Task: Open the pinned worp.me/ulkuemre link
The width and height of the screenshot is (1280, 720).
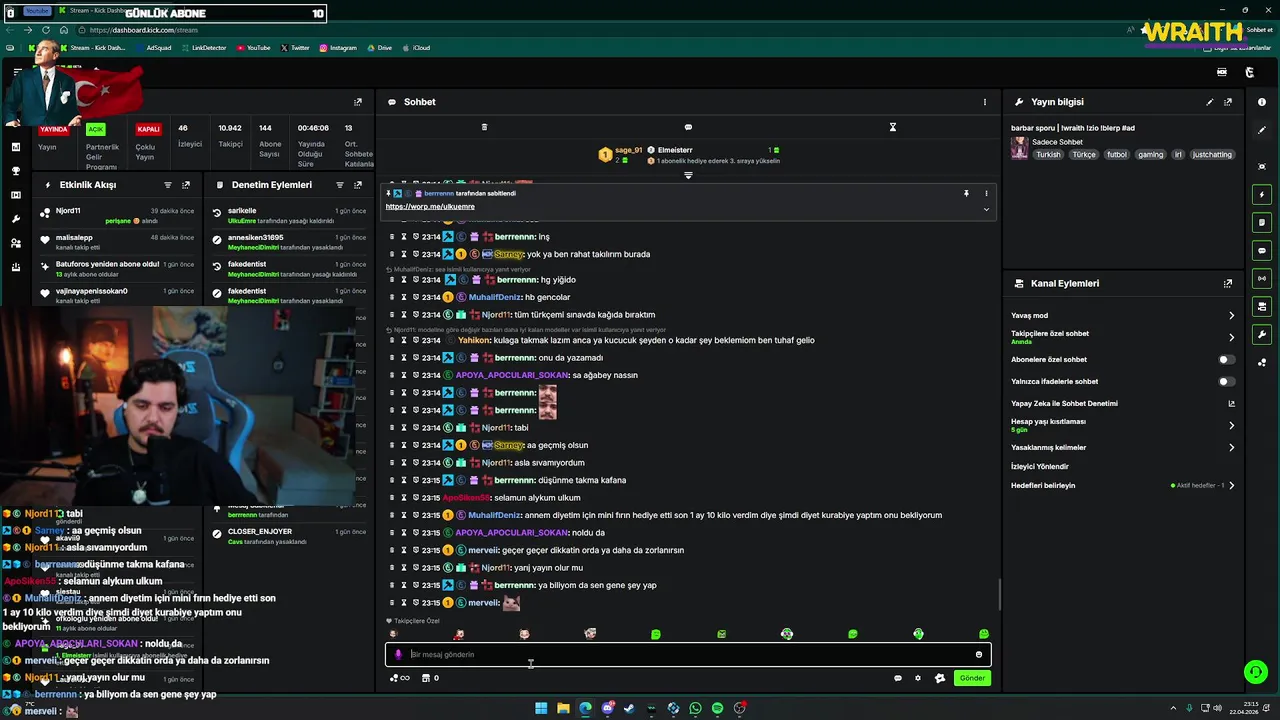Action: 430,206
